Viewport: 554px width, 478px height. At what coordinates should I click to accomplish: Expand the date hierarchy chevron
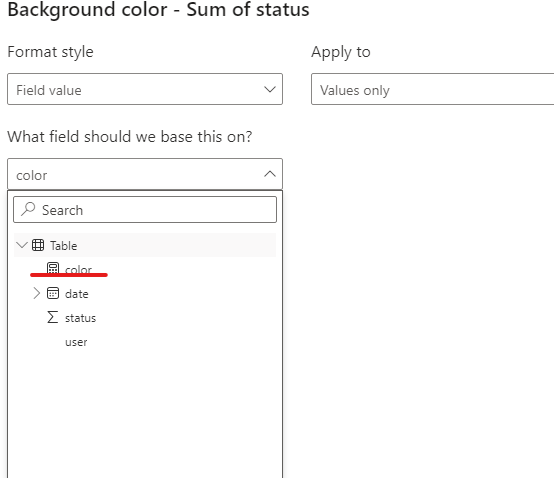click(36, 293)
